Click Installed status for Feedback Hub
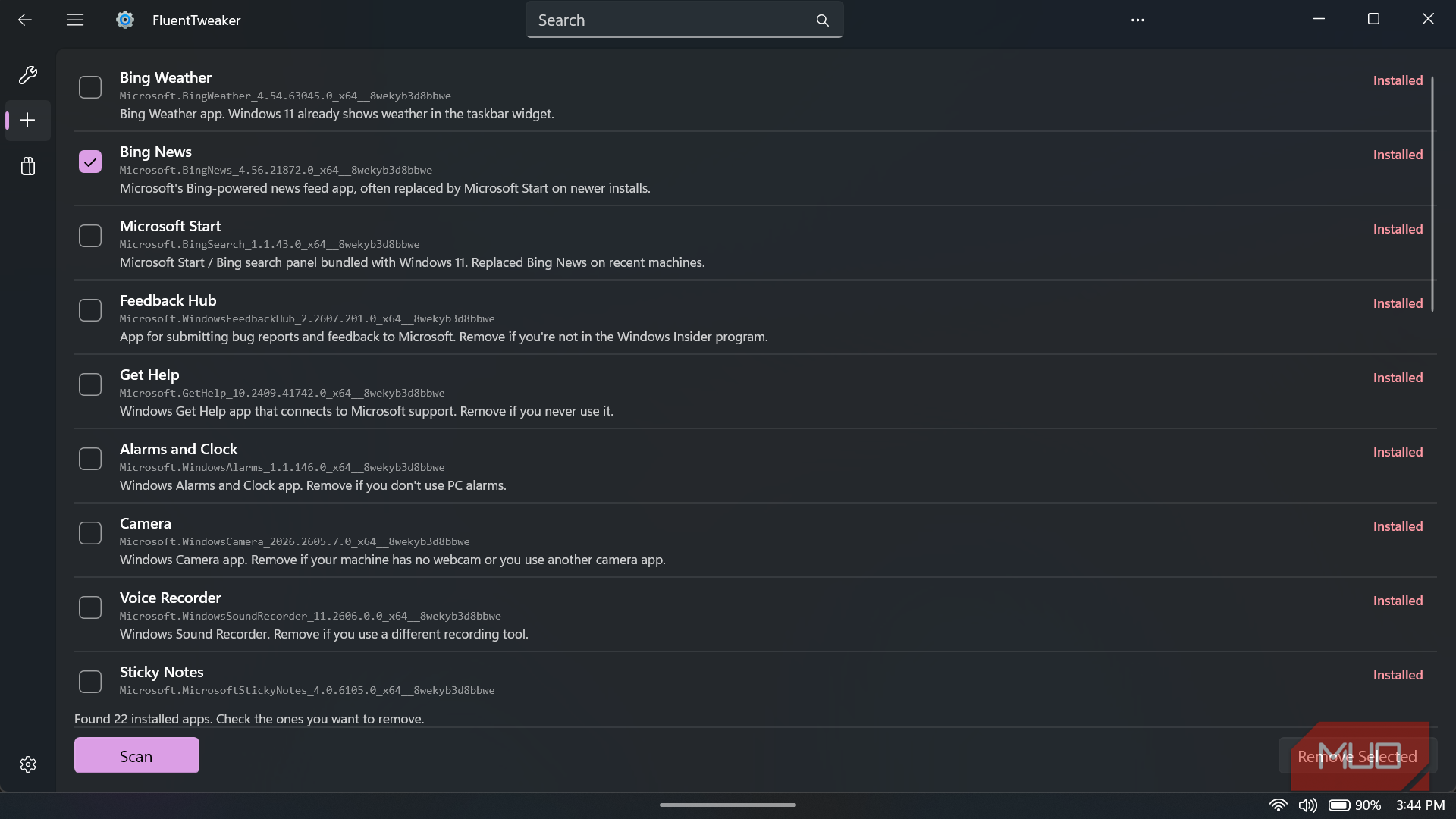The height and width of the screenshot is (819, 1456). pos(1398,303)
